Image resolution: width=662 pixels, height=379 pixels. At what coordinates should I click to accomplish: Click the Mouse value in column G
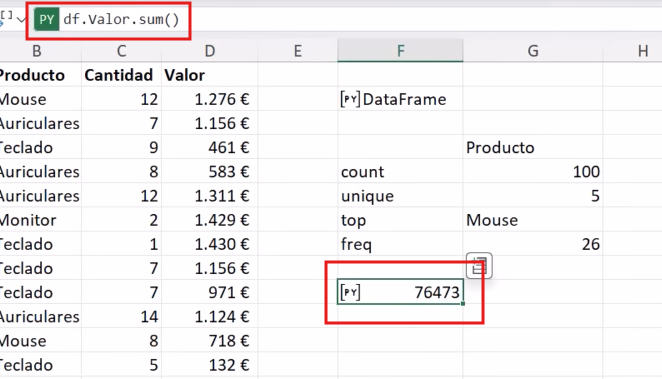coord(492,220)
